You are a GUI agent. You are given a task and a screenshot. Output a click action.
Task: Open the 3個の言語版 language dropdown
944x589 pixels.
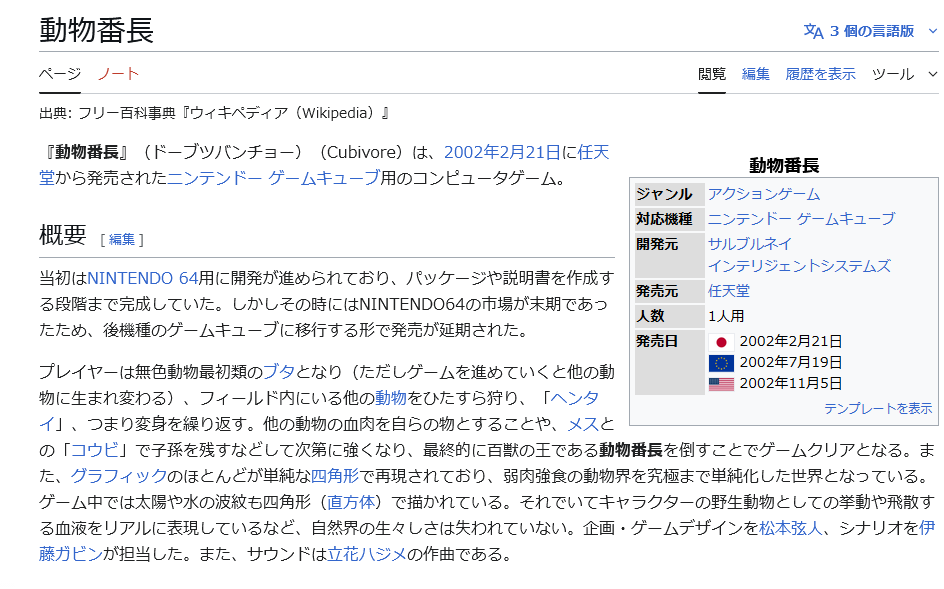pos(871,31)
